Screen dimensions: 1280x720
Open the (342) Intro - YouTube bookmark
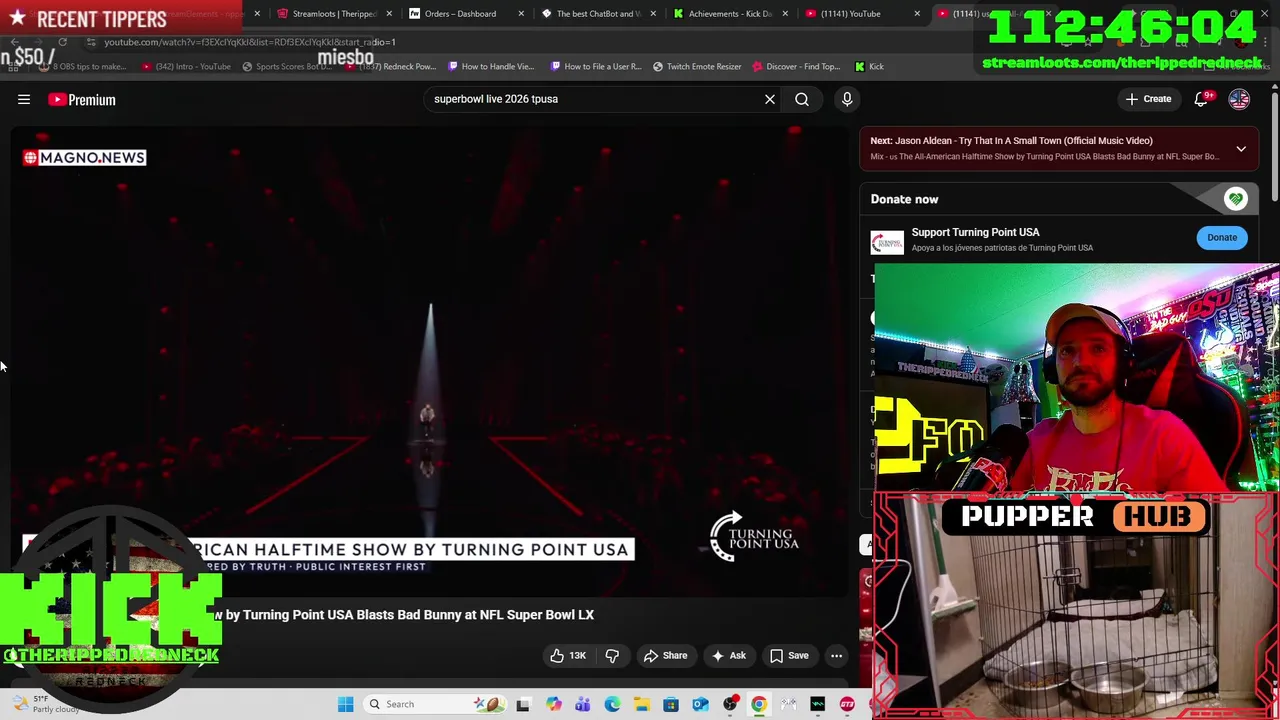pos(187,66)
